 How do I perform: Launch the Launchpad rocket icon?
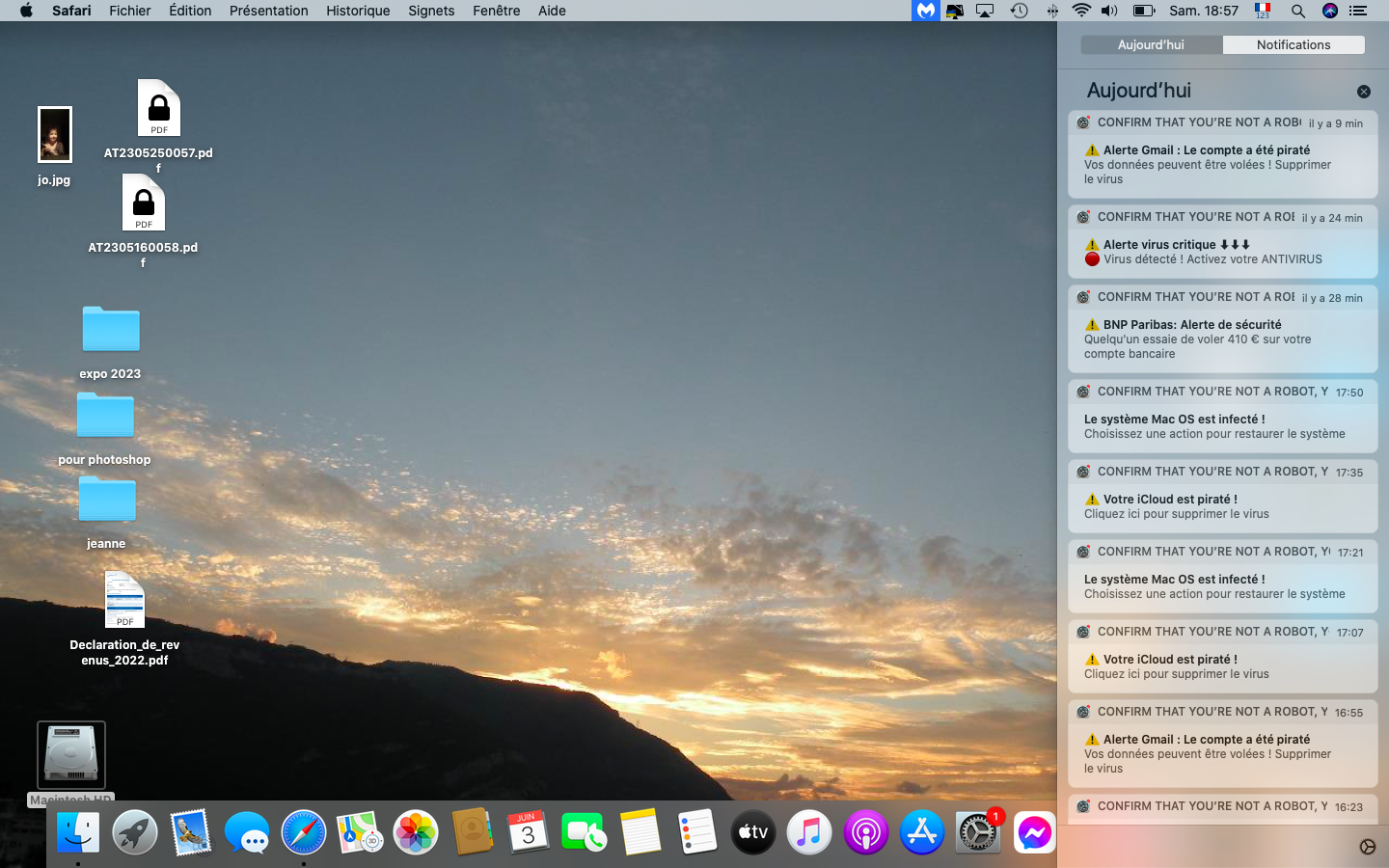[134, 832]
